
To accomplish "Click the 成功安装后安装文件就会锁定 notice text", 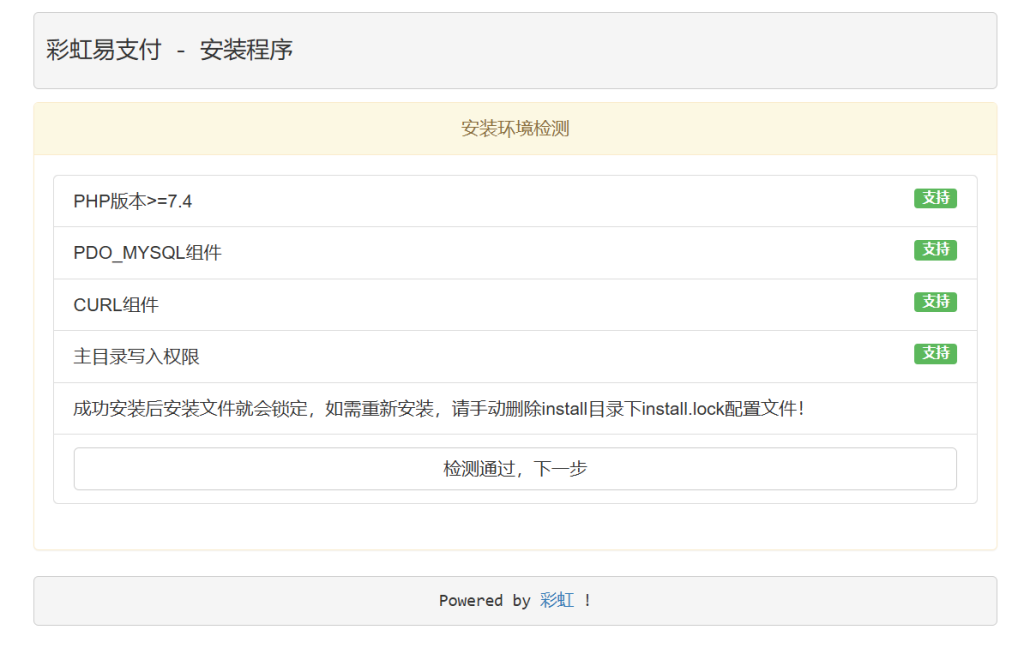I will (190, 409).
